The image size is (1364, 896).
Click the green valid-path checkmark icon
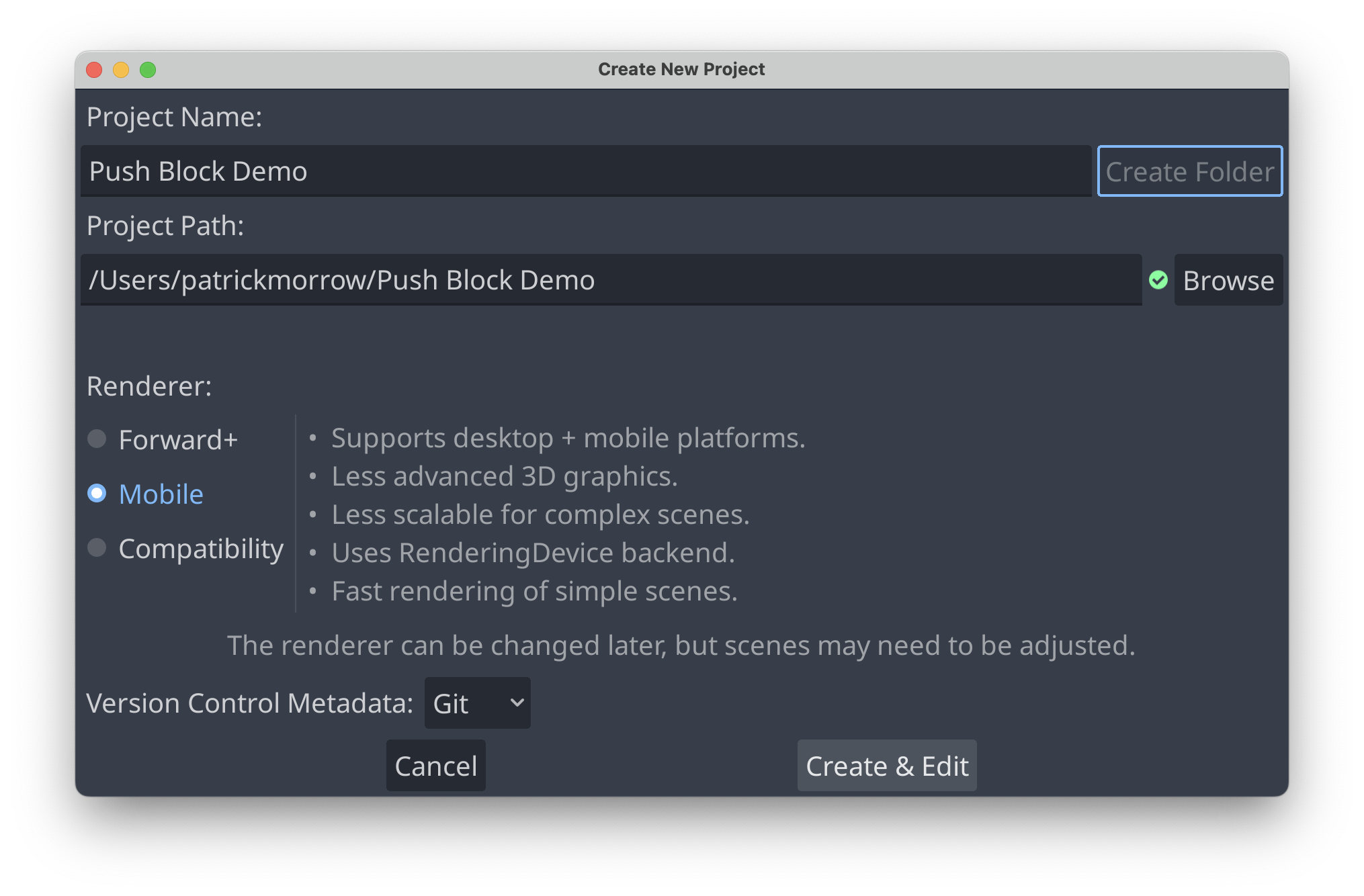pos(1158,280)
